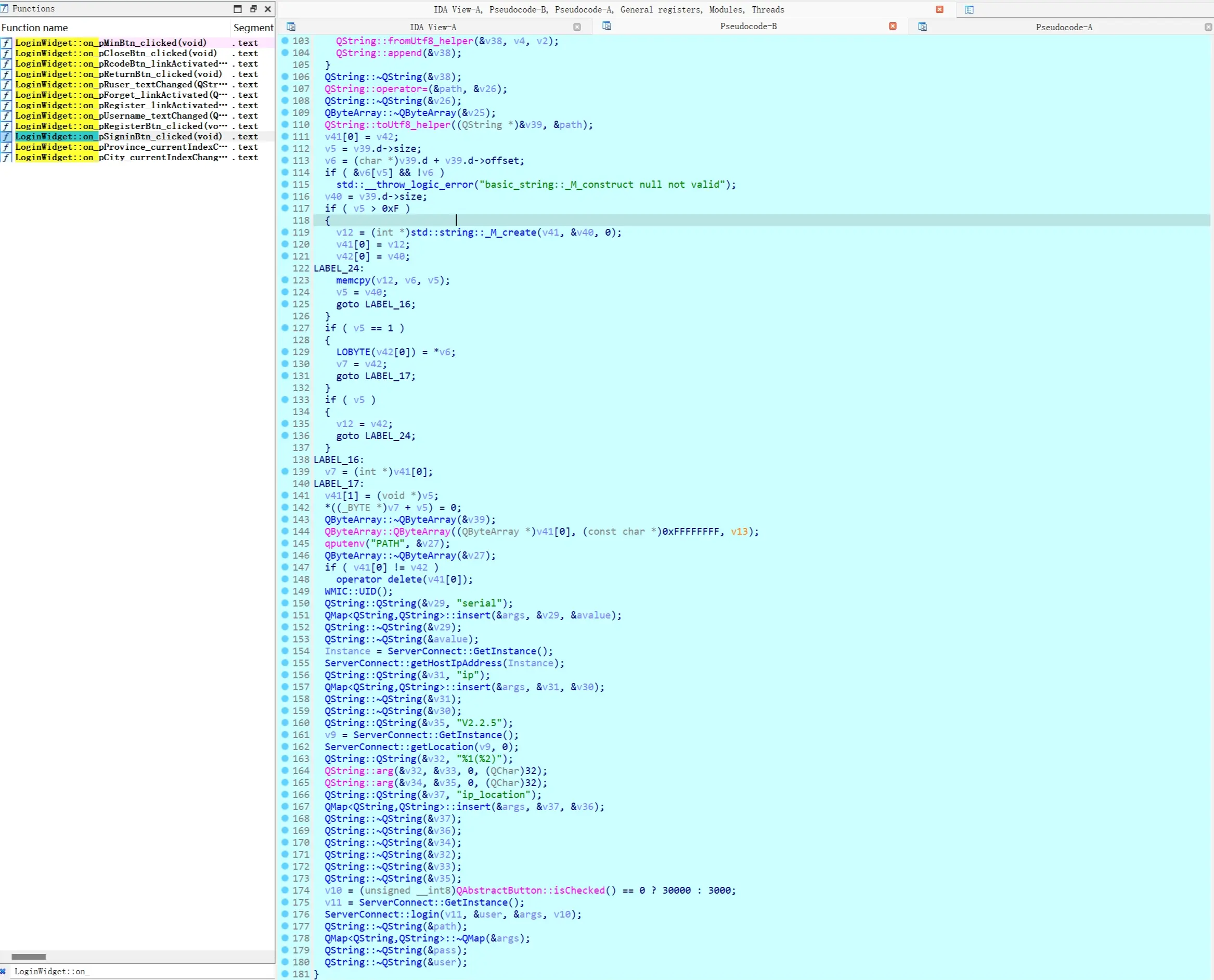Close the IDA View-A tab
The image size is (1214, 980).
click(x=577, y=27)
